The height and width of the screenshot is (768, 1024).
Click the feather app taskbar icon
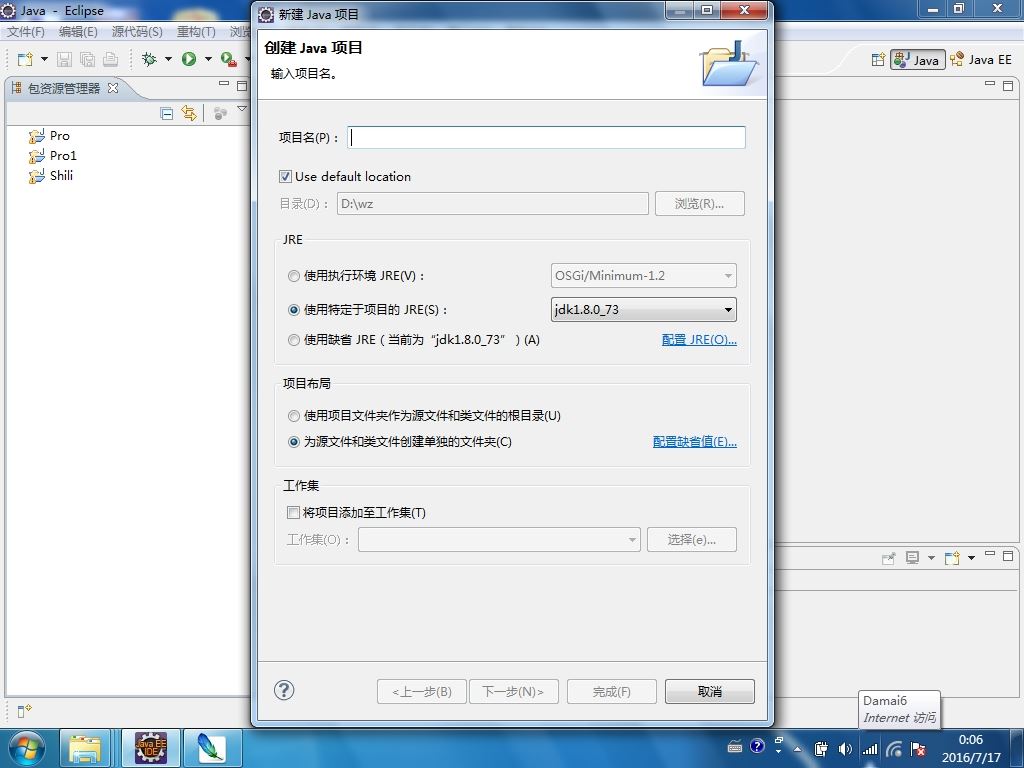click(x=212, y=748)
